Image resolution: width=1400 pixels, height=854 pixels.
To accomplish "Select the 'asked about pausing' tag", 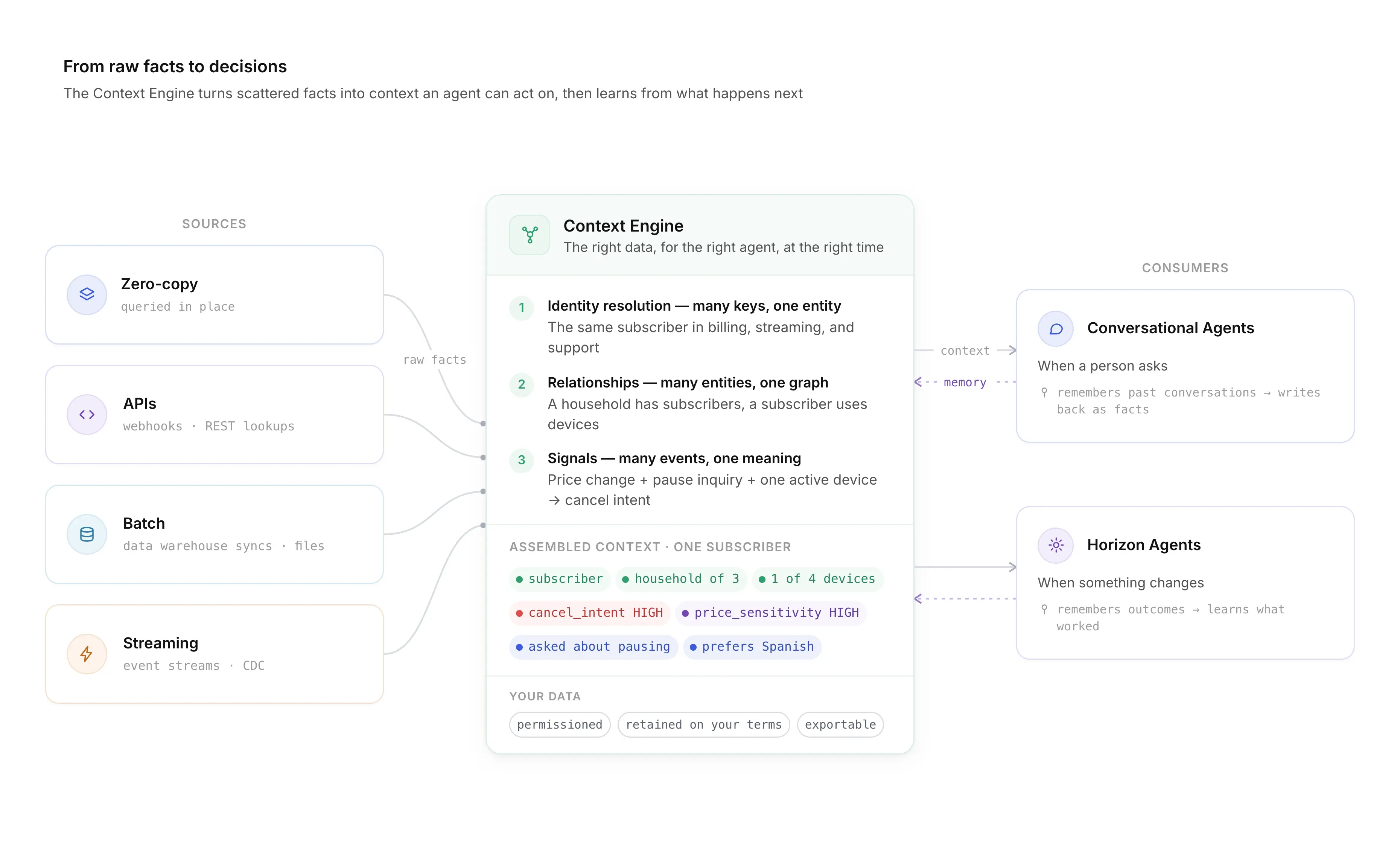I will pos(594,647).
